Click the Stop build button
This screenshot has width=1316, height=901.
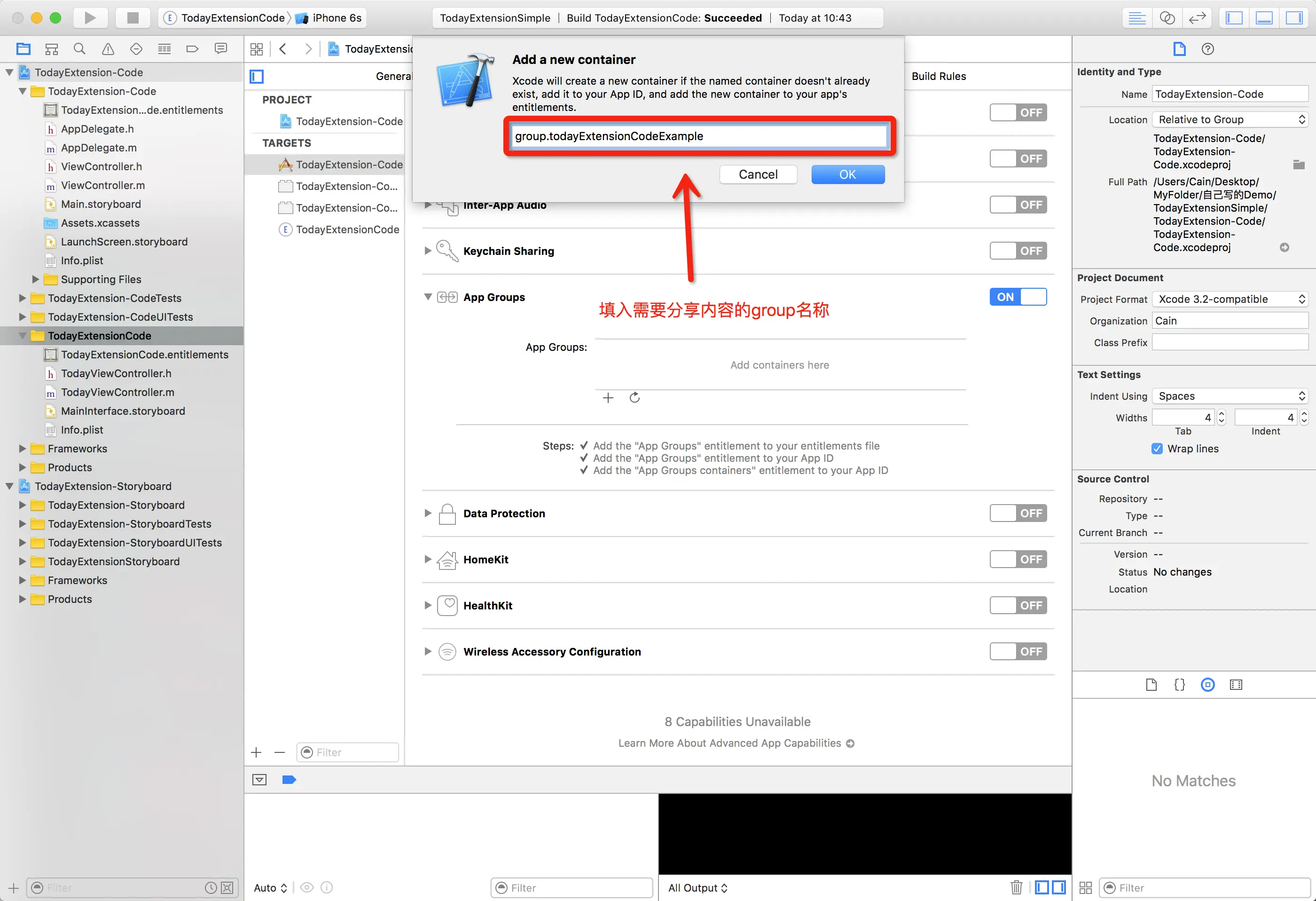[x=133, y=17]
